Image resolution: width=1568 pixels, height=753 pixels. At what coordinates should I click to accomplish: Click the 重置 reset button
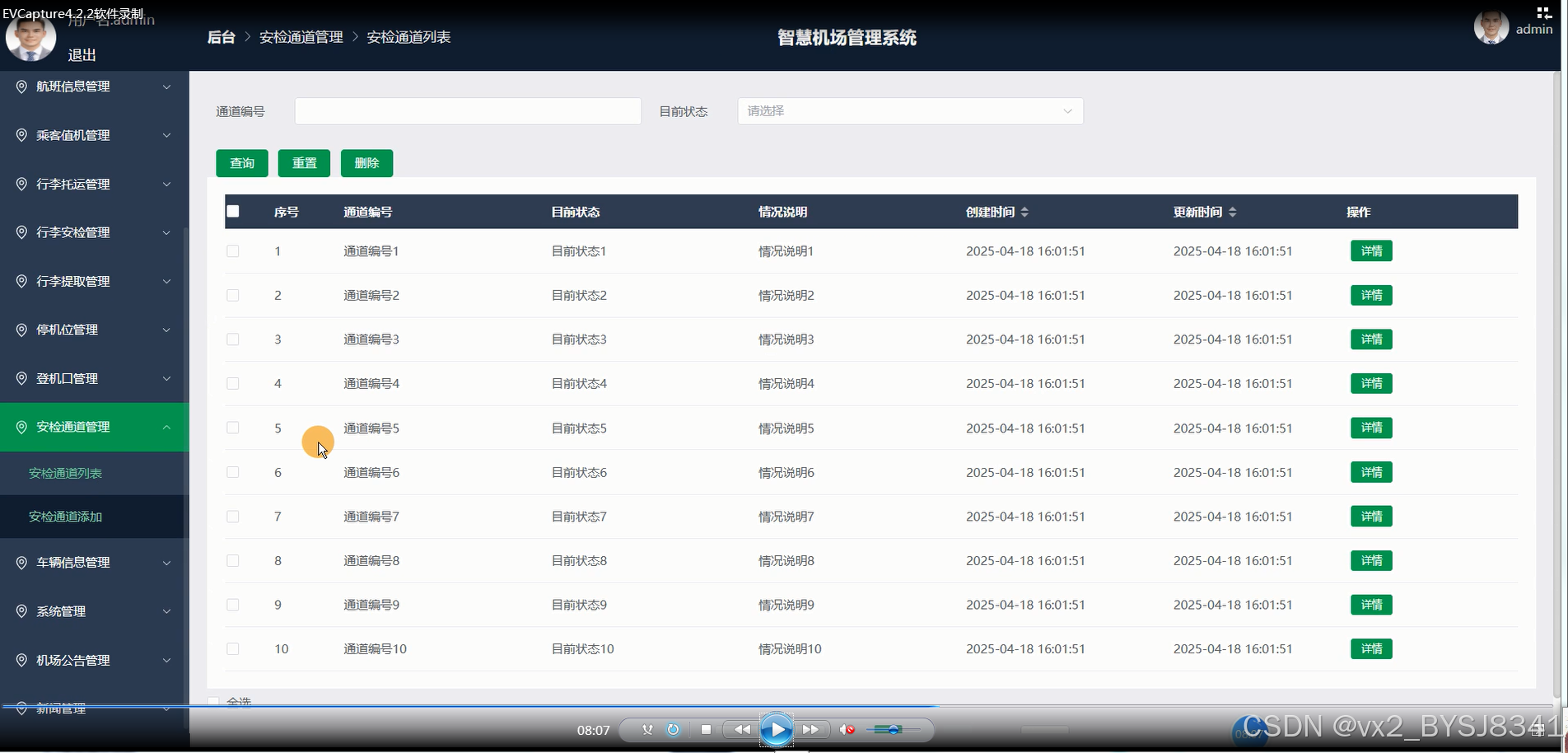[304, 163]
